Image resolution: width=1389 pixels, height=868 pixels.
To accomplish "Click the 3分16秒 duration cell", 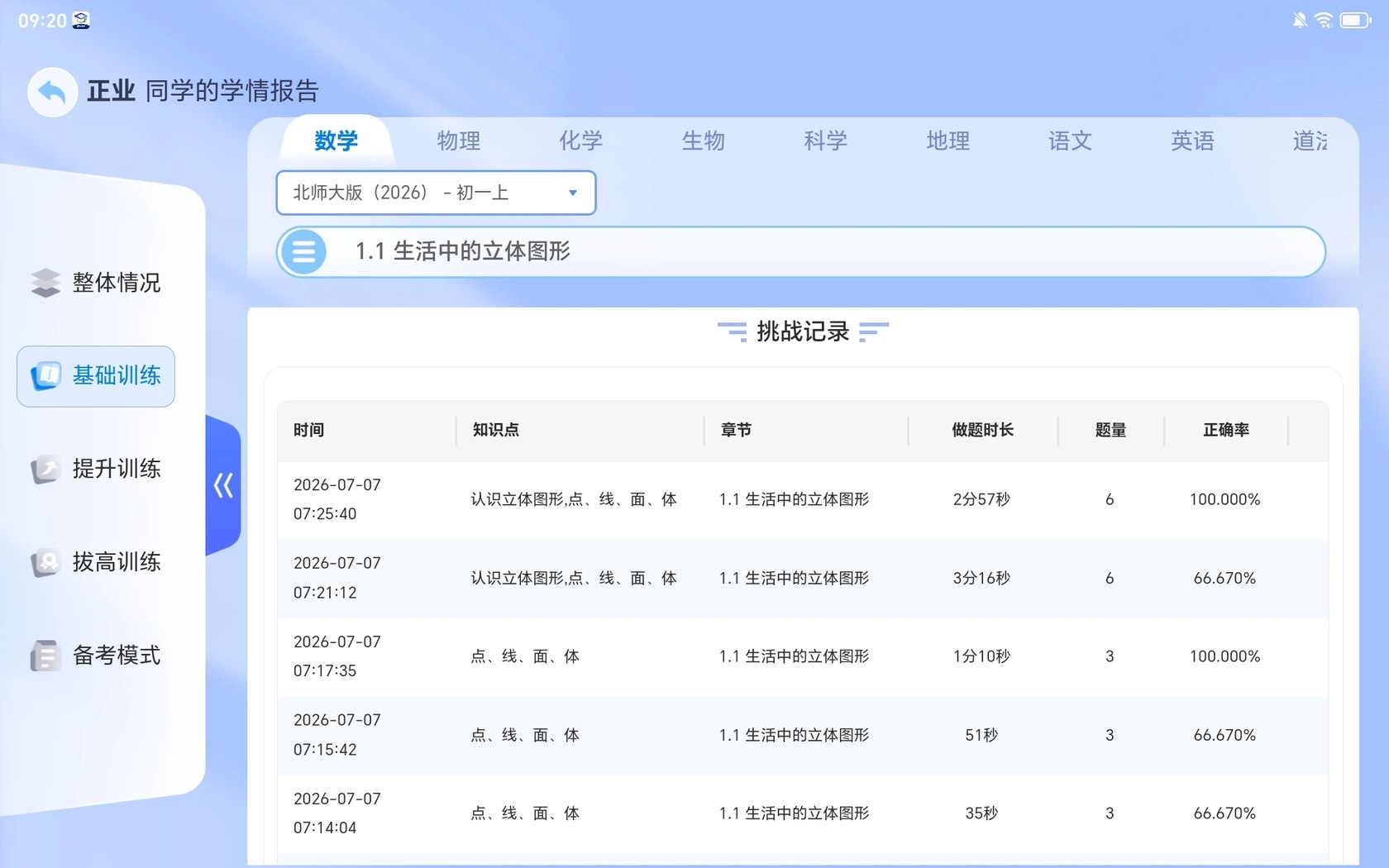I will [x=981, y=578].
